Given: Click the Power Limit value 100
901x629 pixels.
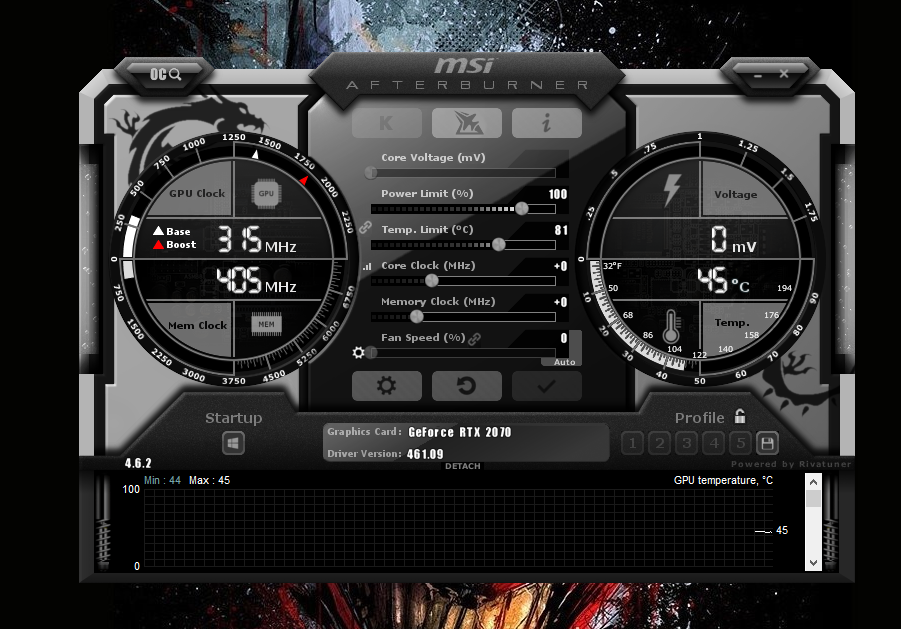Looking at the screenshot, I should pos(557,194).
